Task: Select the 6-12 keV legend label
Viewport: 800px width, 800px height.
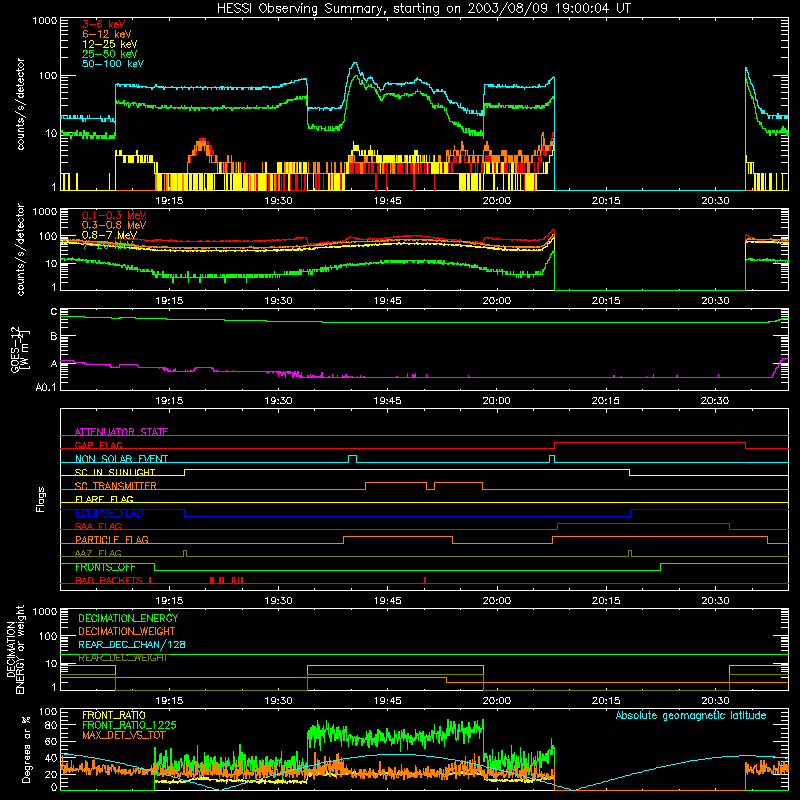Action: click(107, 34)
